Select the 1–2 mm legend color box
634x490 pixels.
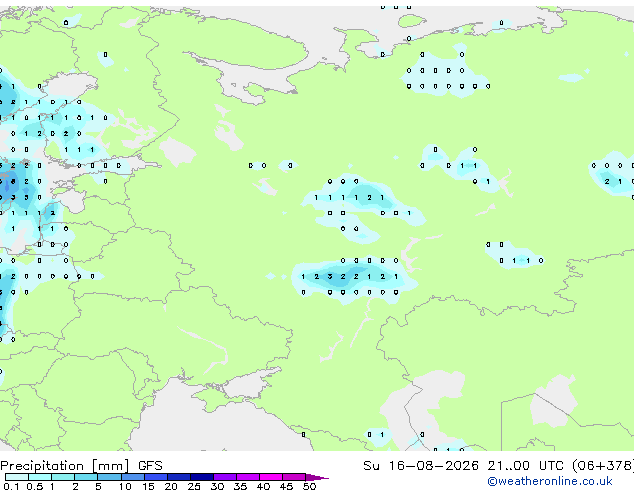63,477
